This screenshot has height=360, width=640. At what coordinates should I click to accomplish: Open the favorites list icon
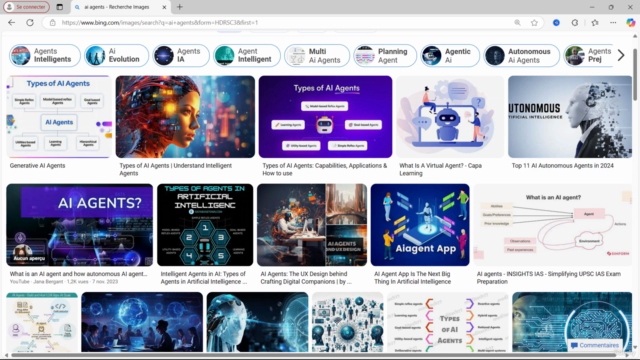pos(595,23)
